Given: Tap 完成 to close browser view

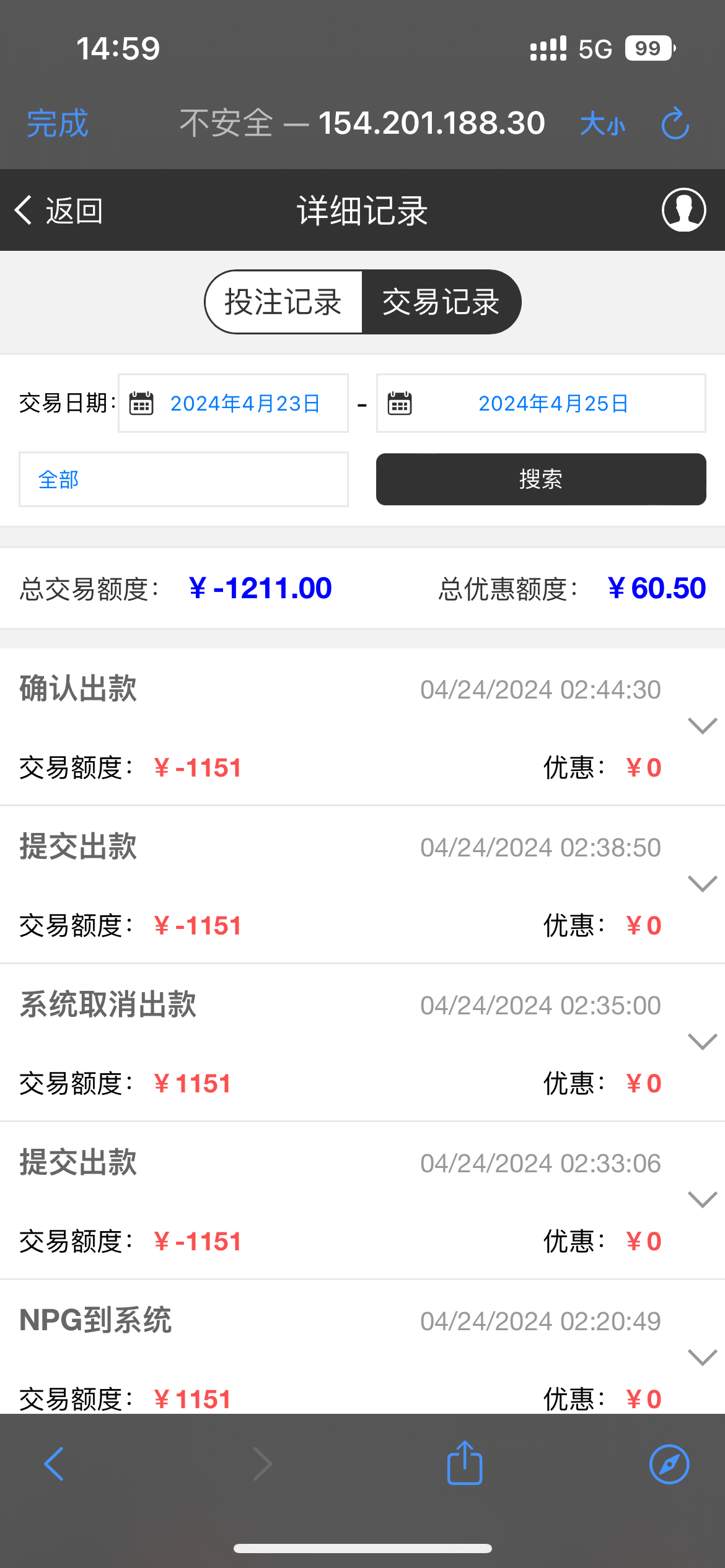Looking at the screenshot, I should pyautogui.click(x=58, y=123).
